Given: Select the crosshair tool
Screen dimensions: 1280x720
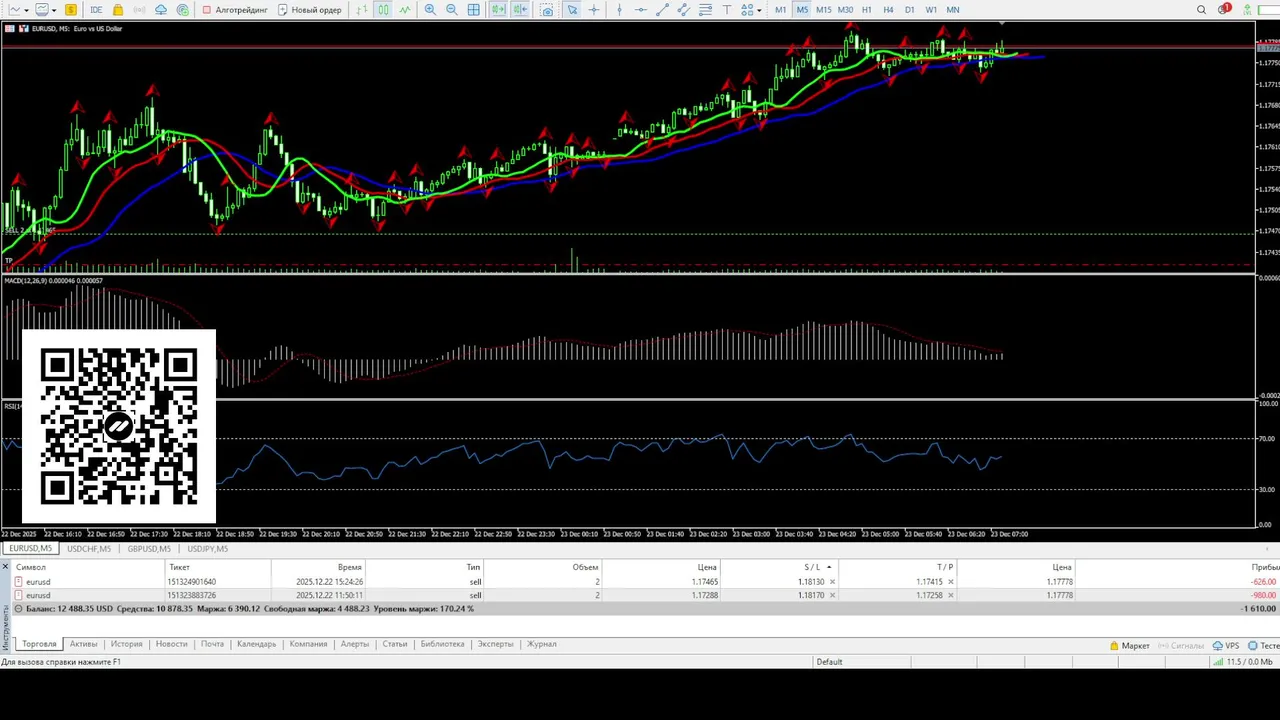Looking at the screenshot, I should (594, 10).
